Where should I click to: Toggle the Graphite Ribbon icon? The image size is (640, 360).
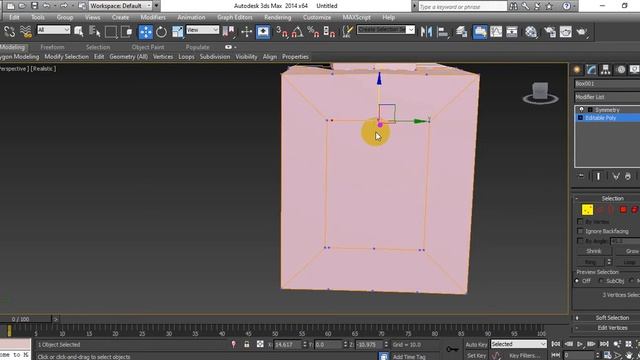[x=480, y=32]
